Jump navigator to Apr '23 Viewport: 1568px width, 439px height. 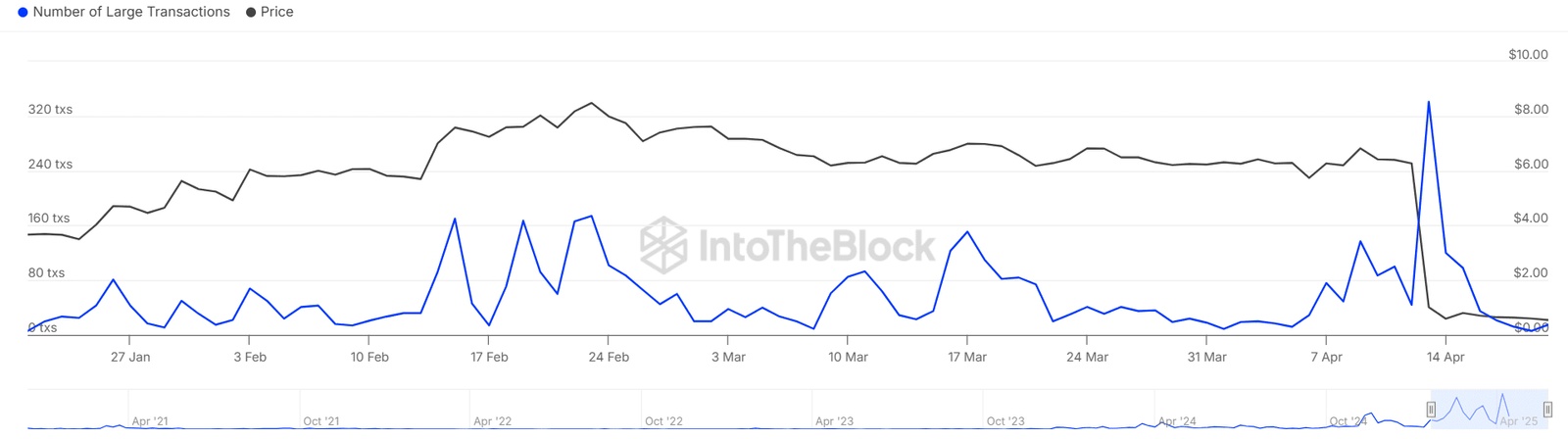(834, 421)
